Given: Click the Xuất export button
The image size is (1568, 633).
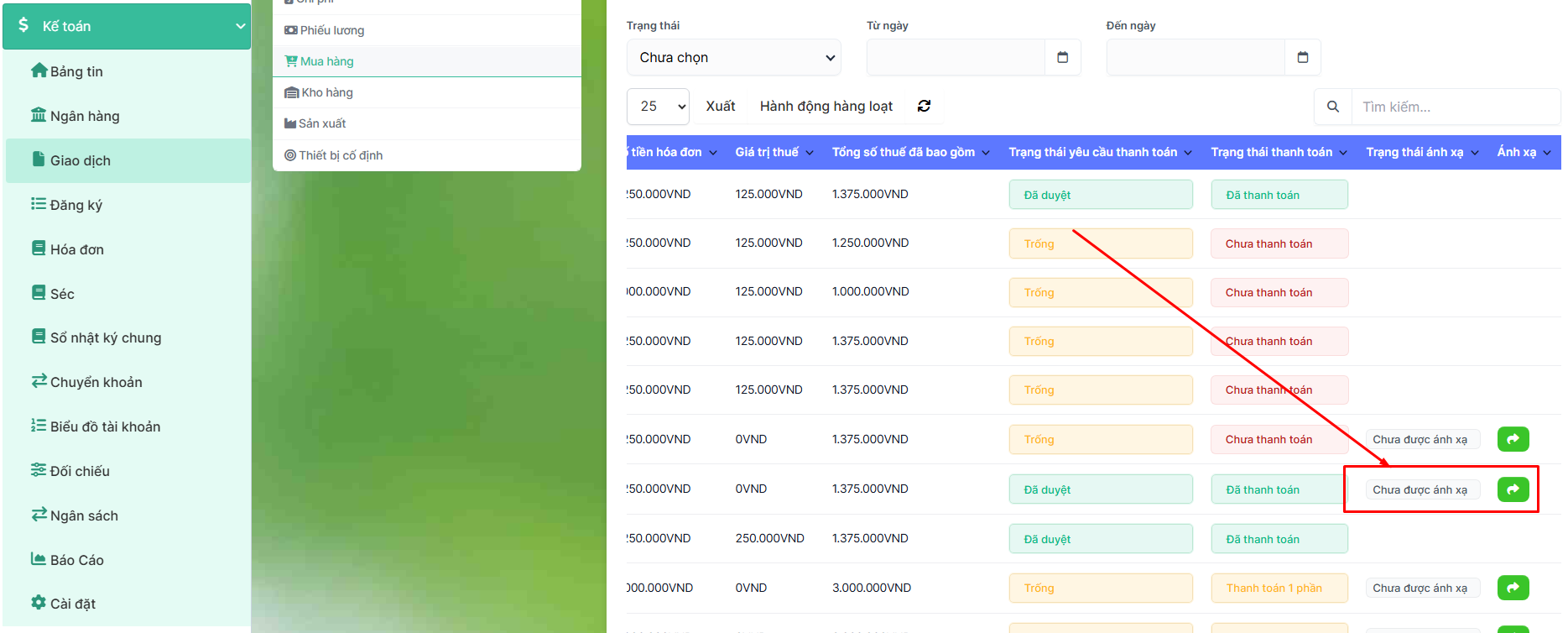Looking at the screenshot, I should (720, 106).
